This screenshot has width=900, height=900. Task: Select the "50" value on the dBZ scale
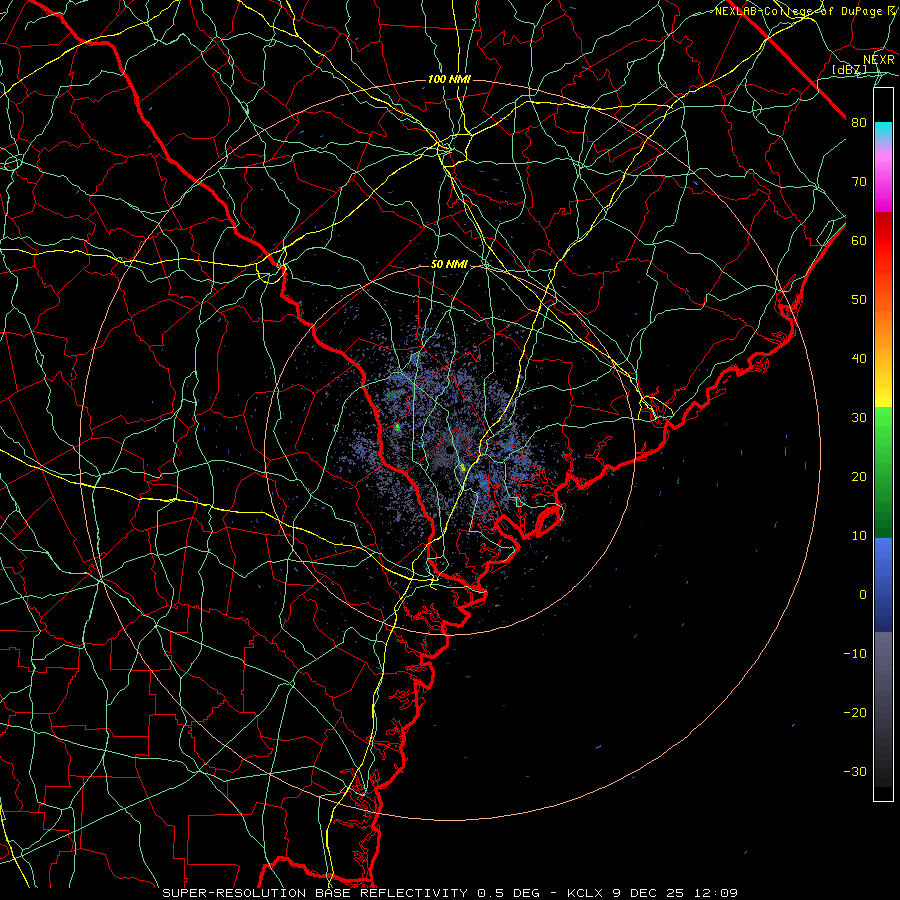859,300
